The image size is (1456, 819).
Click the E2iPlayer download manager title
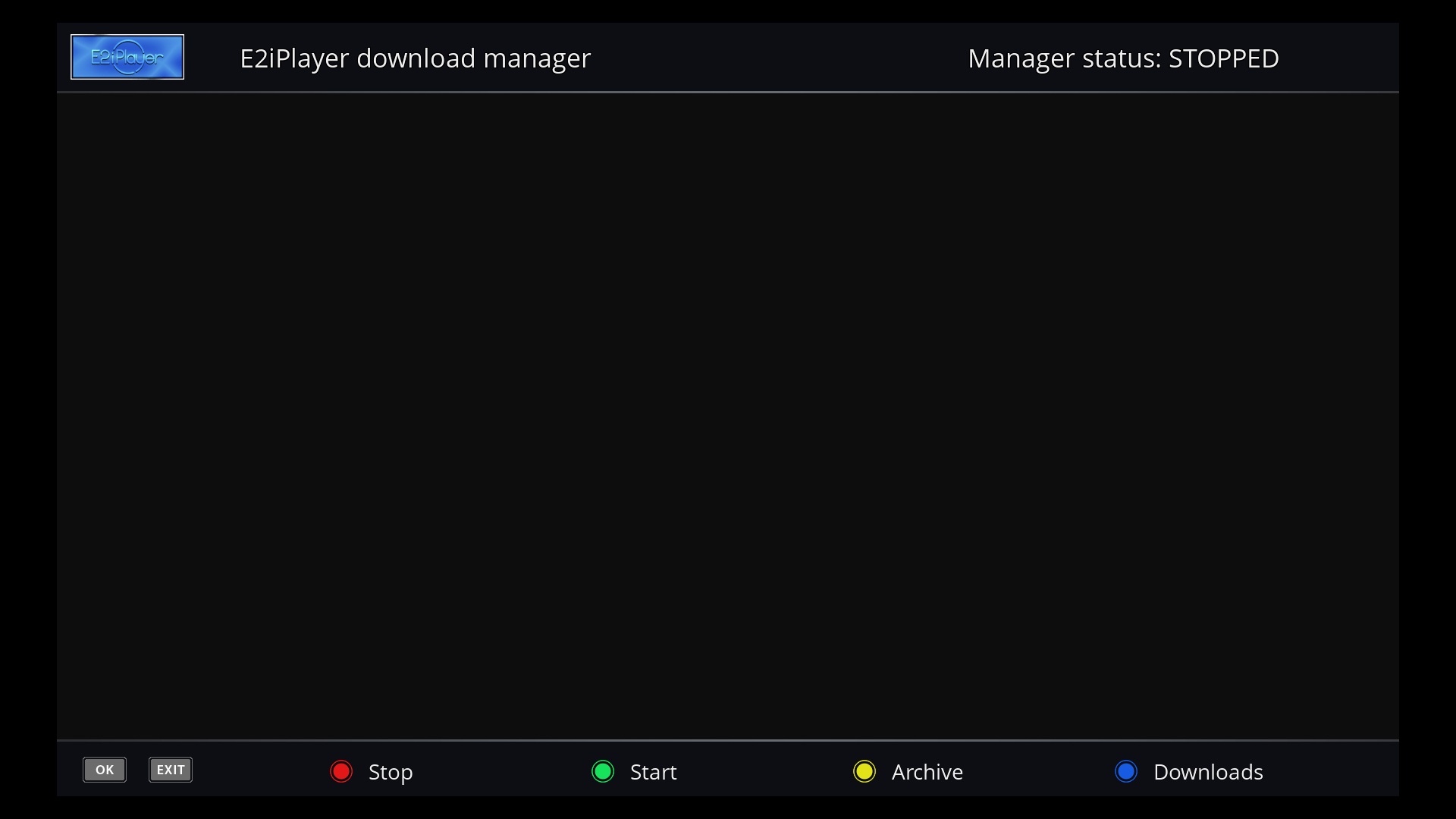pos(414,58)
